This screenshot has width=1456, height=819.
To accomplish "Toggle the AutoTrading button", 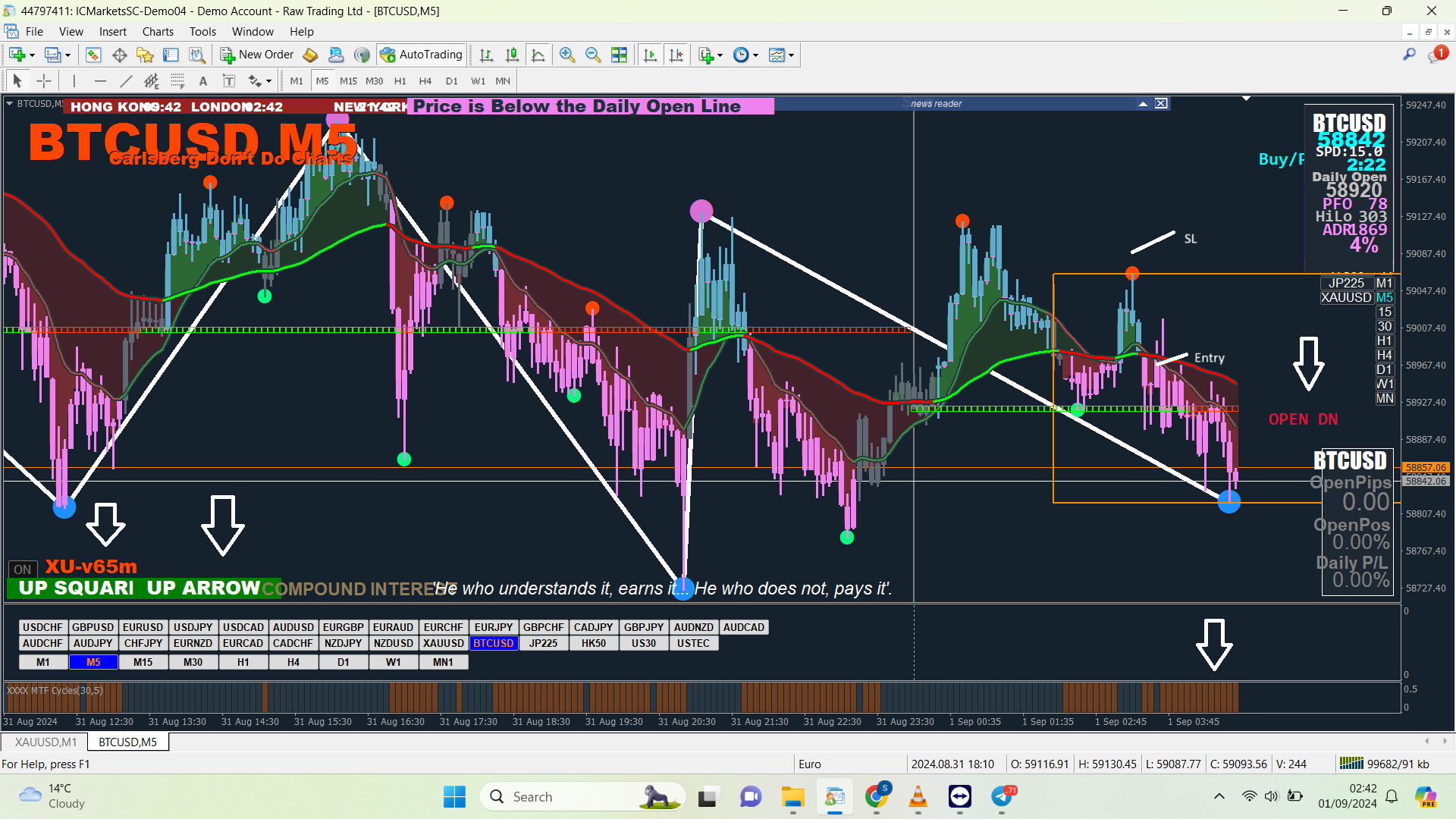I will pos(422,55).
